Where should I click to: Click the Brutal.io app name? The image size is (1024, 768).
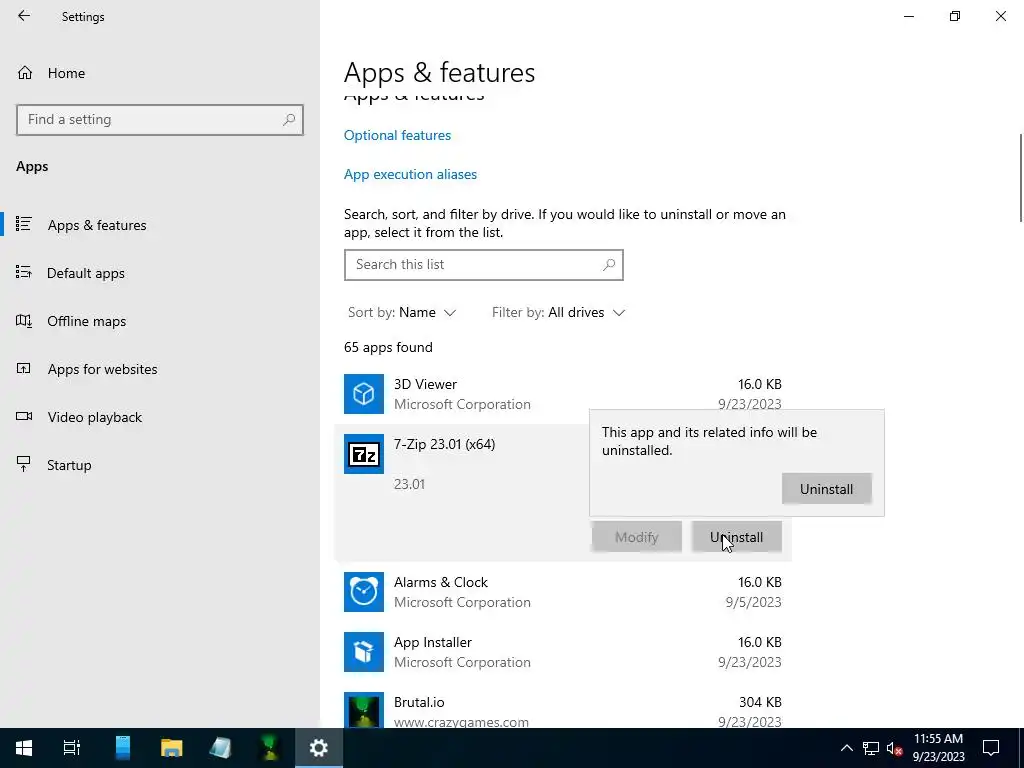[419, 702]
